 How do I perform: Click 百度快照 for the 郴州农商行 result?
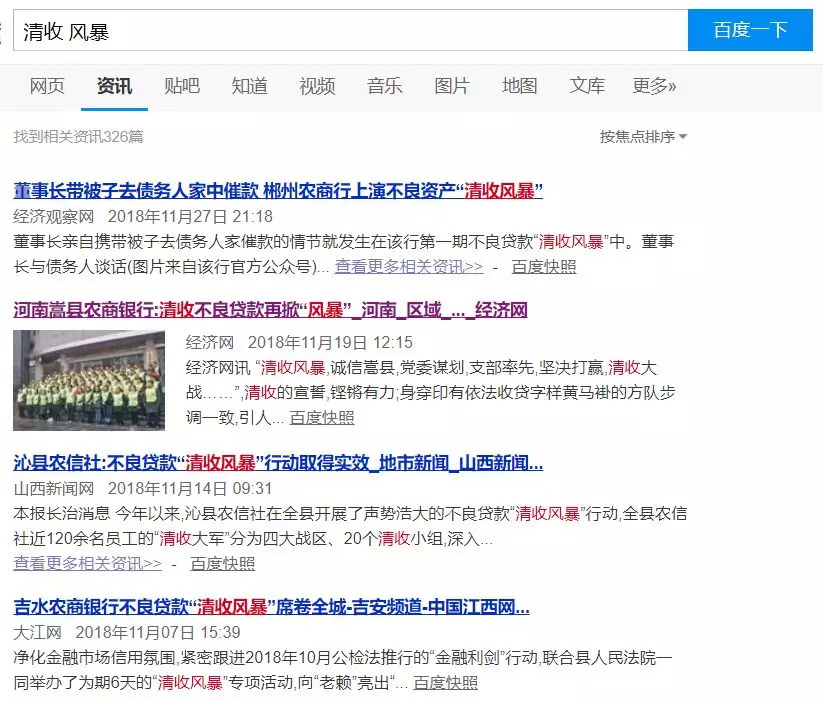tap(544, 267)
